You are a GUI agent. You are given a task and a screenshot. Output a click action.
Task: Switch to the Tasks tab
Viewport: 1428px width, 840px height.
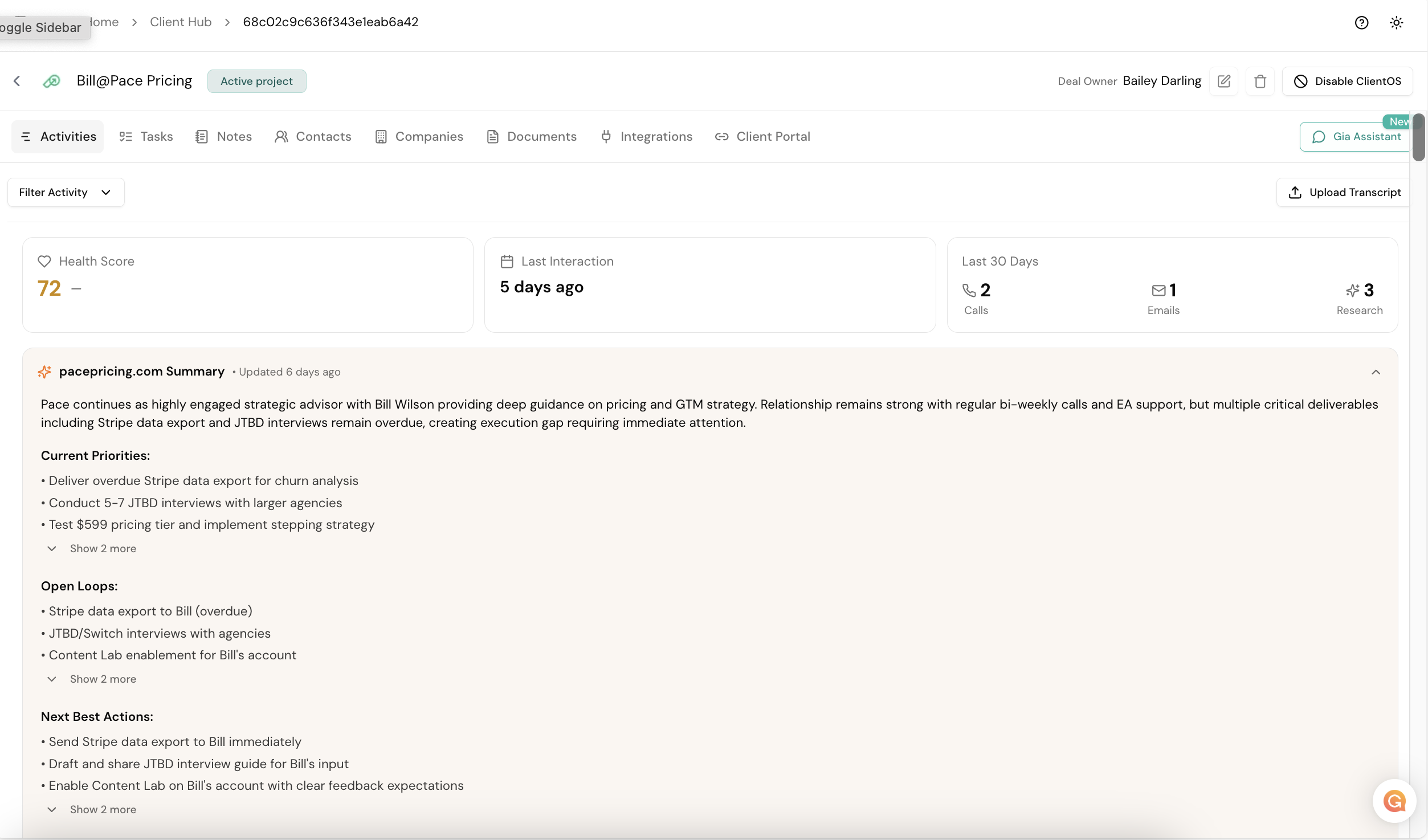(145, 136)
